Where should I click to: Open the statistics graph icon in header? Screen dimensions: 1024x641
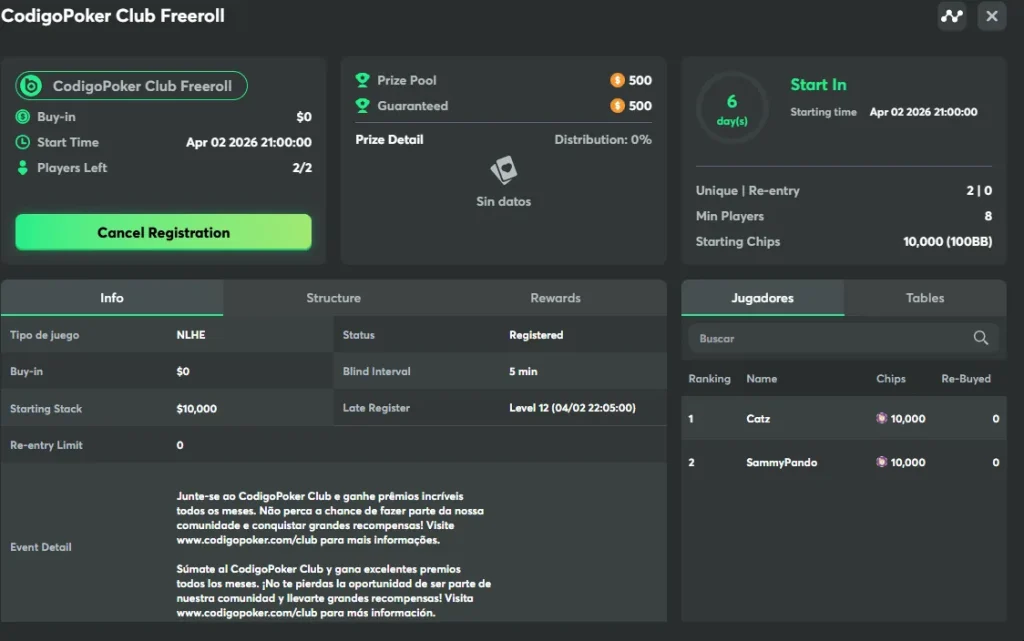tap(952, 16)
